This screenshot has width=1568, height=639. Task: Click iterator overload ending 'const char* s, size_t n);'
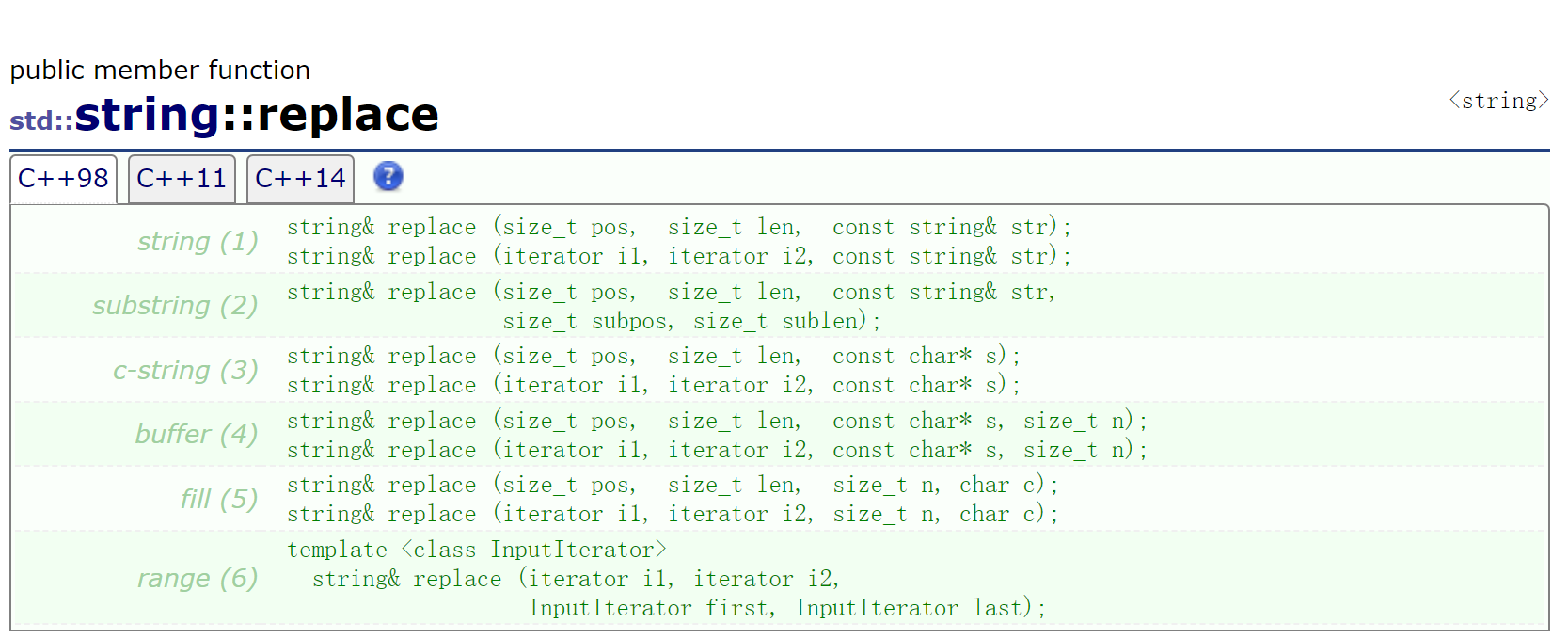[718, 451]
